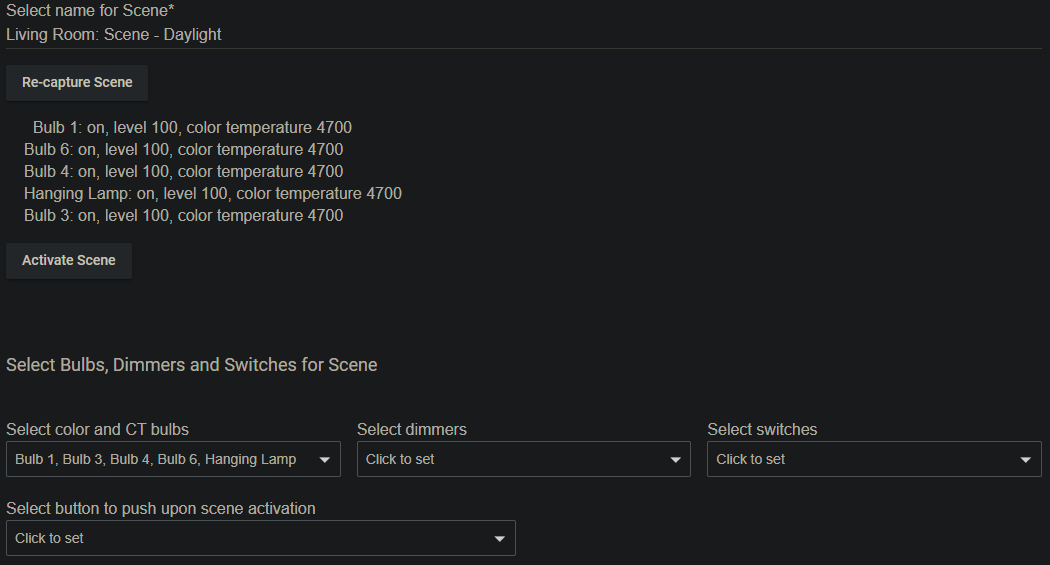
Task: Click the arrow icon of switches dropdown
Action: click(x=1025, y=460)
